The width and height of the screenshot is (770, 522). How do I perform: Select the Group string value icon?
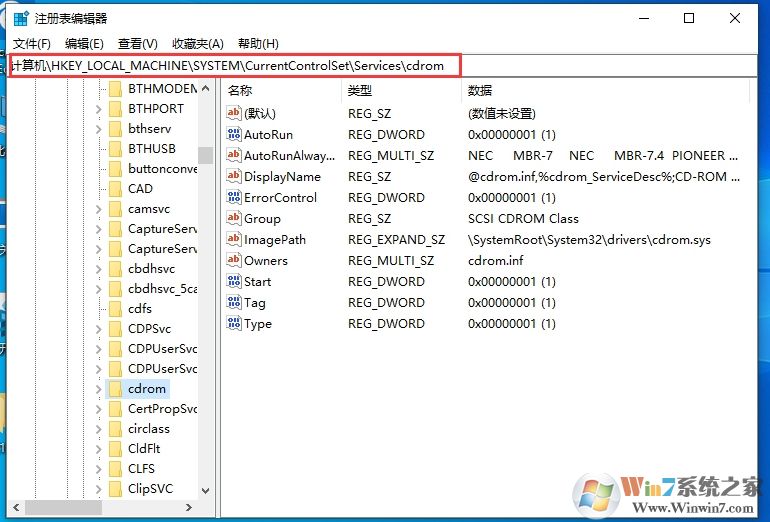coord(234,219)
